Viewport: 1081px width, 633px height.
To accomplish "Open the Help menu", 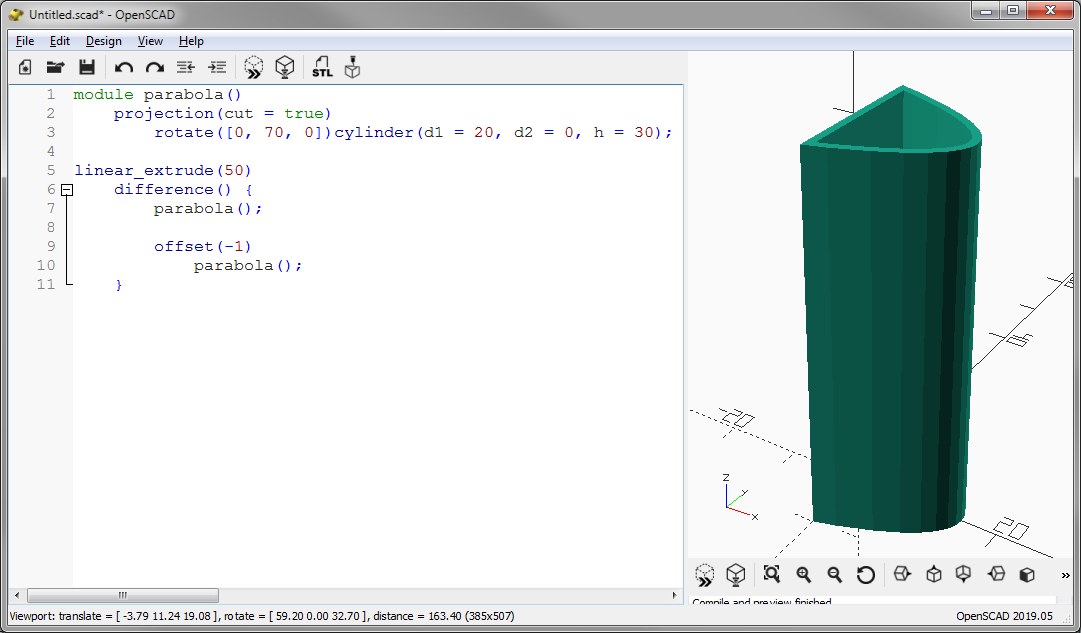I will (x=191, y=41).
